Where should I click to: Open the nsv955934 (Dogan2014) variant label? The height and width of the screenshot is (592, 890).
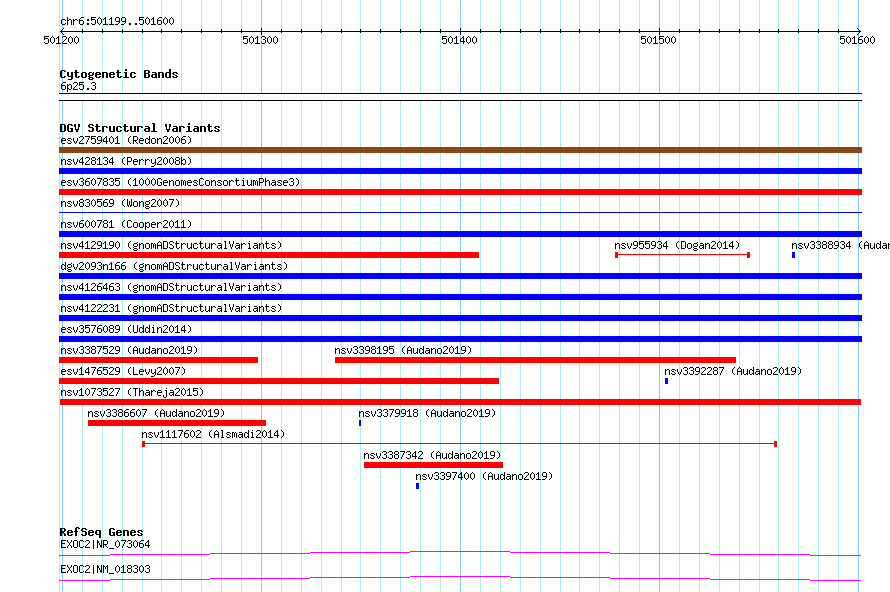677,245
